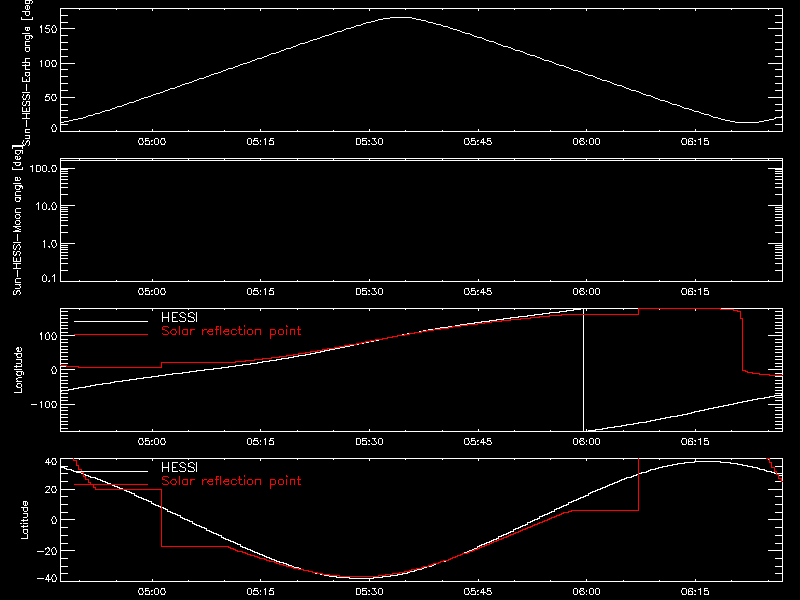Click 05:30 tick label of Earth angle plot

pyautogui.click(x=369, y=142)
